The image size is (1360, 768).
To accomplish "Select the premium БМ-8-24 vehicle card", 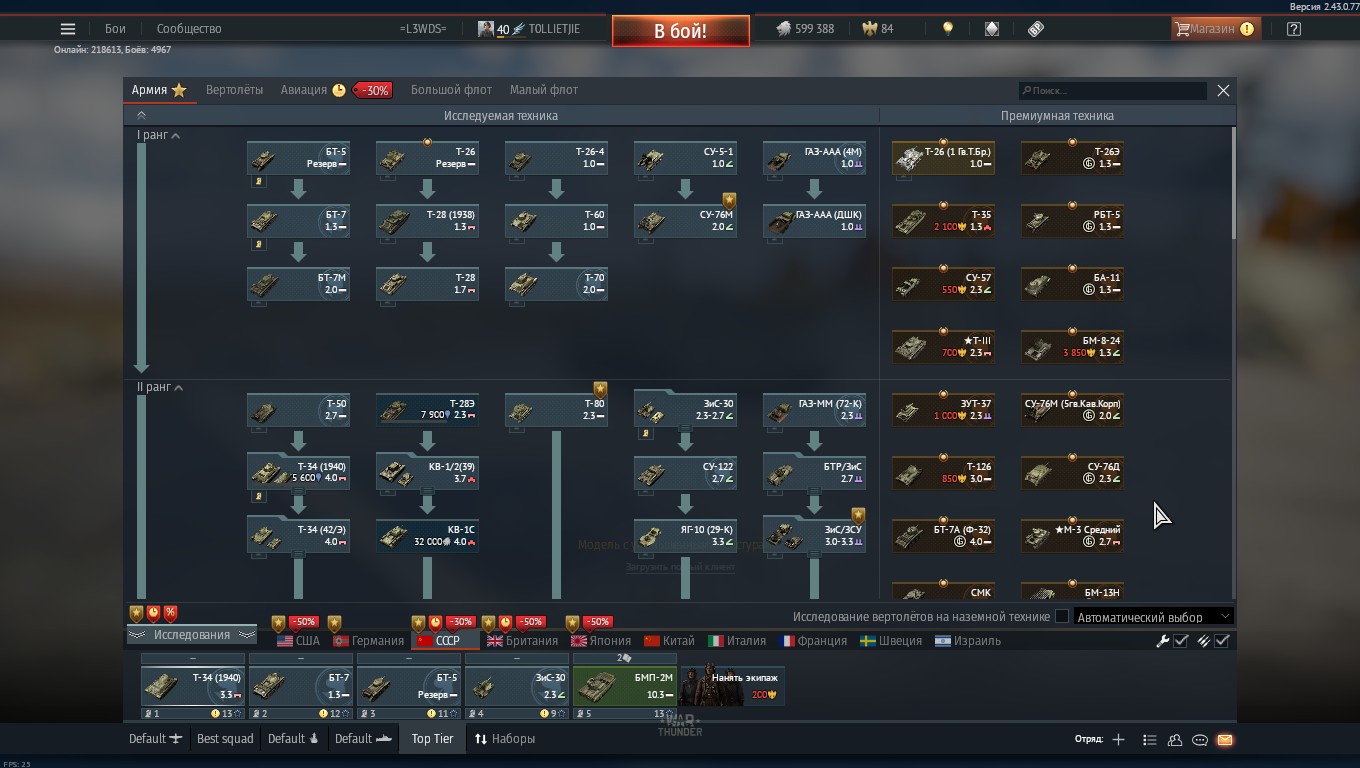I will point(1072,347).
